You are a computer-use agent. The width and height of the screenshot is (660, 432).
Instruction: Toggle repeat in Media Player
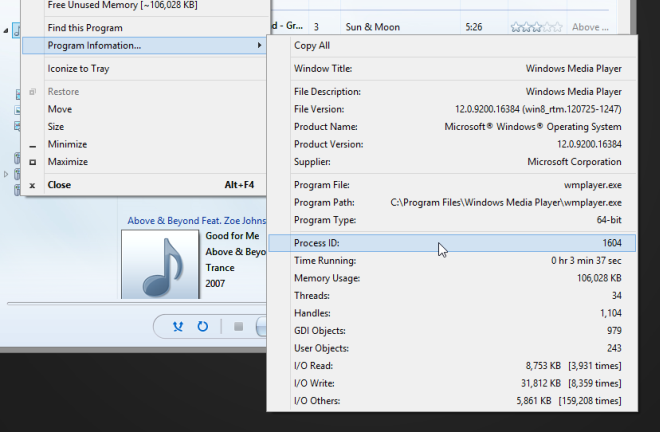[x=202, y=326]
